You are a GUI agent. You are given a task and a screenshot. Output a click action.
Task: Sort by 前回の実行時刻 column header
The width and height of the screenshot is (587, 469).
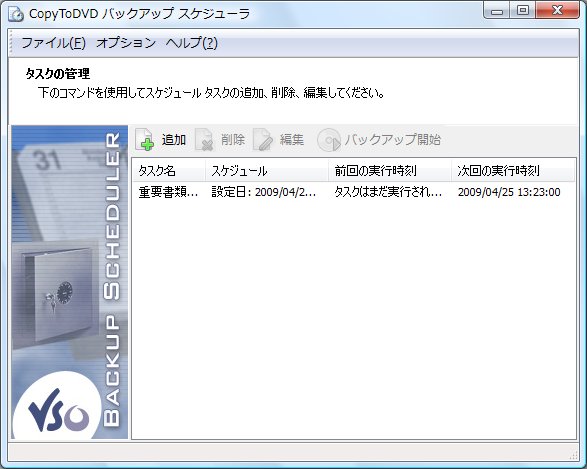coord(390,171)
